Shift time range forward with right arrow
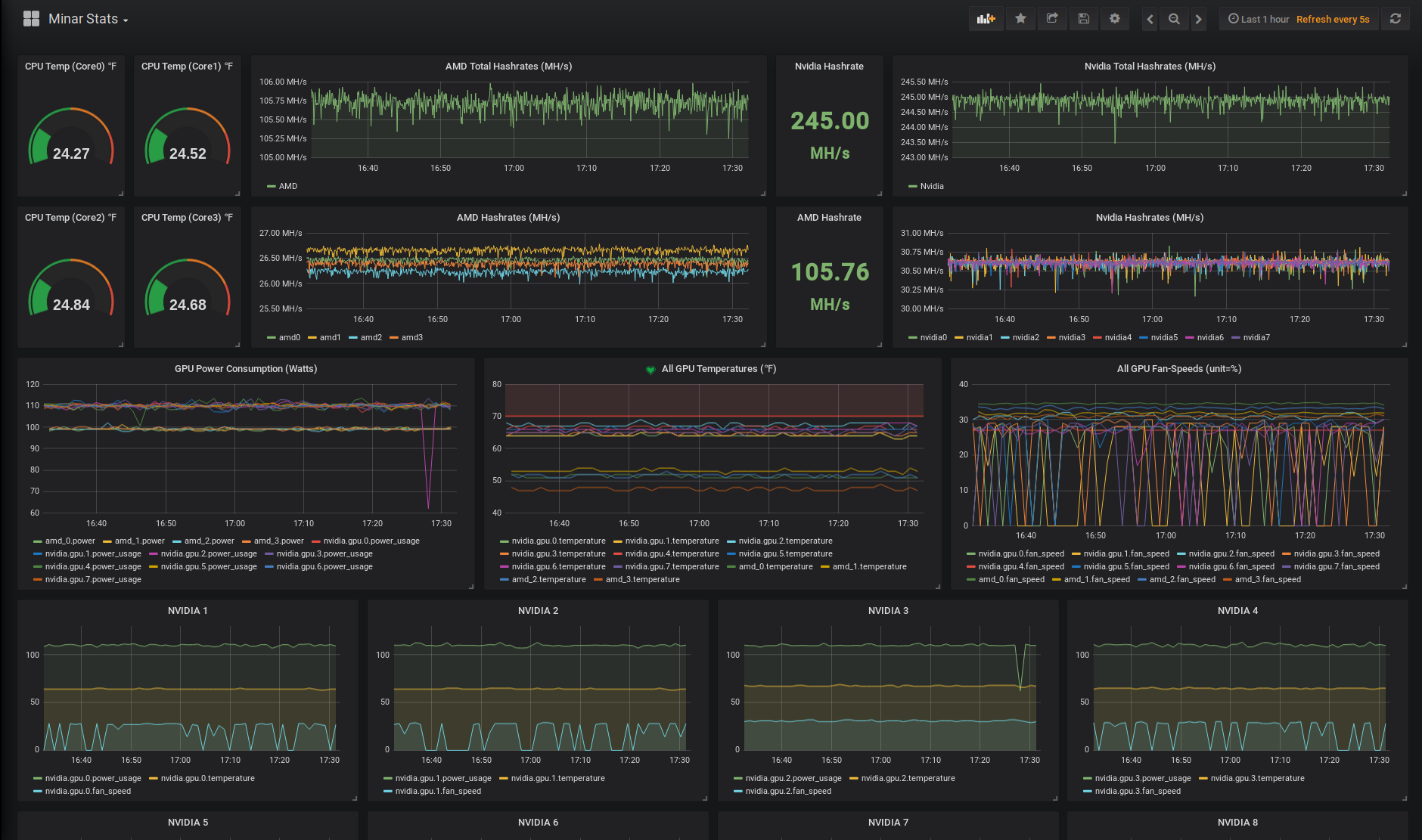 click(1198, 19)
